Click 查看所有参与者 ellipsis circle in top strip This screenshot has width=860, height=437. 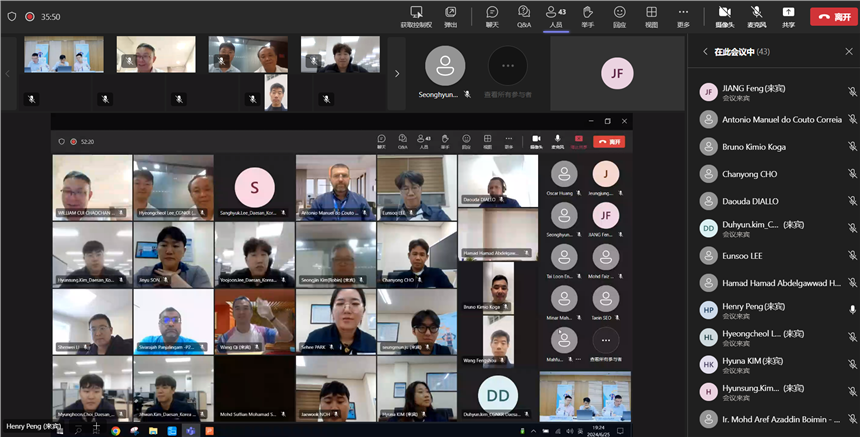[508, 66]
